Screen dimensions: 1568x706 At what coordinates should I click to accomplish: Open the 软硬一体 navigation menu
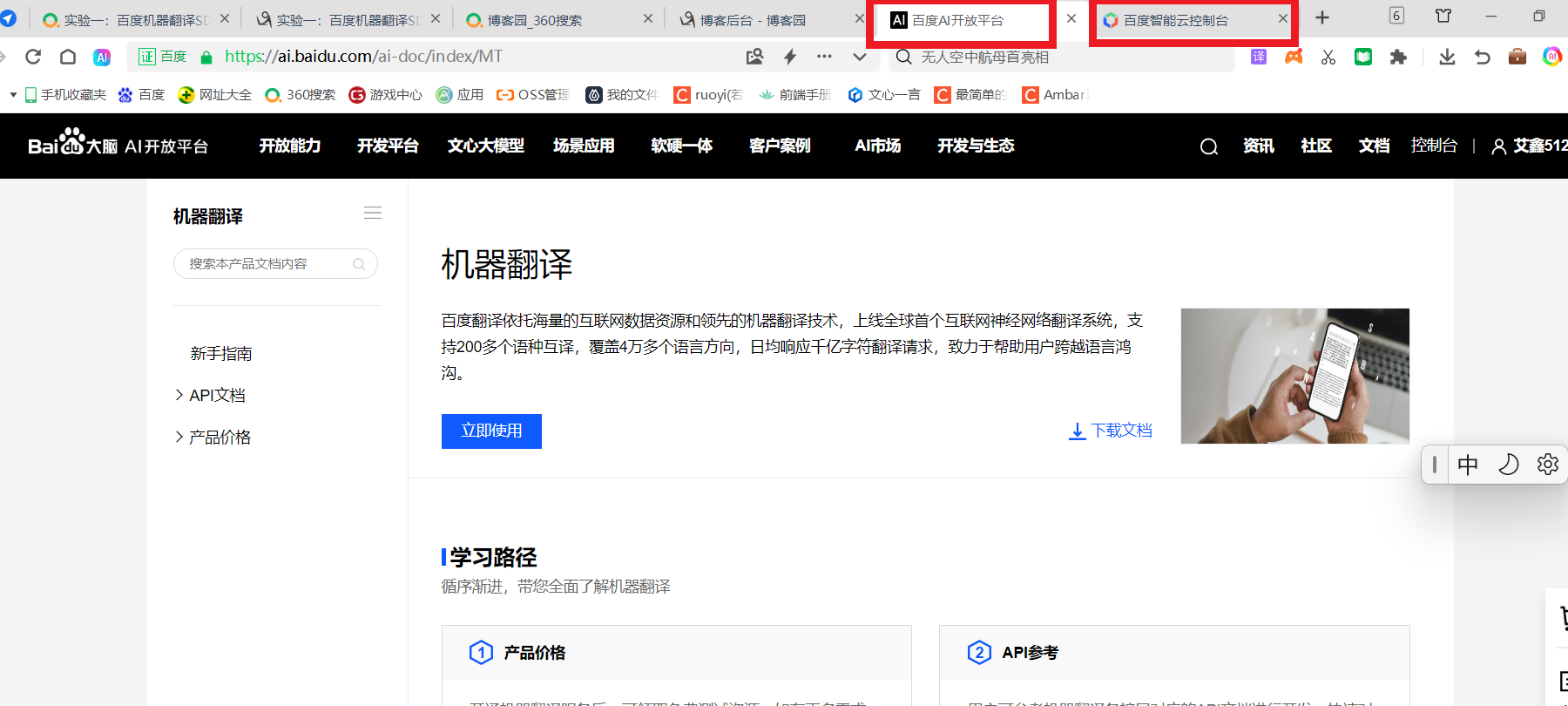click(682, 146)
